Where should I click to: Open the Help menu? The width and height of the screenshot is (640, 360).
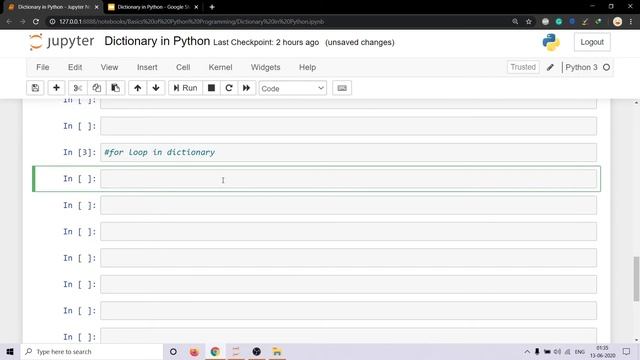point(307,67)
